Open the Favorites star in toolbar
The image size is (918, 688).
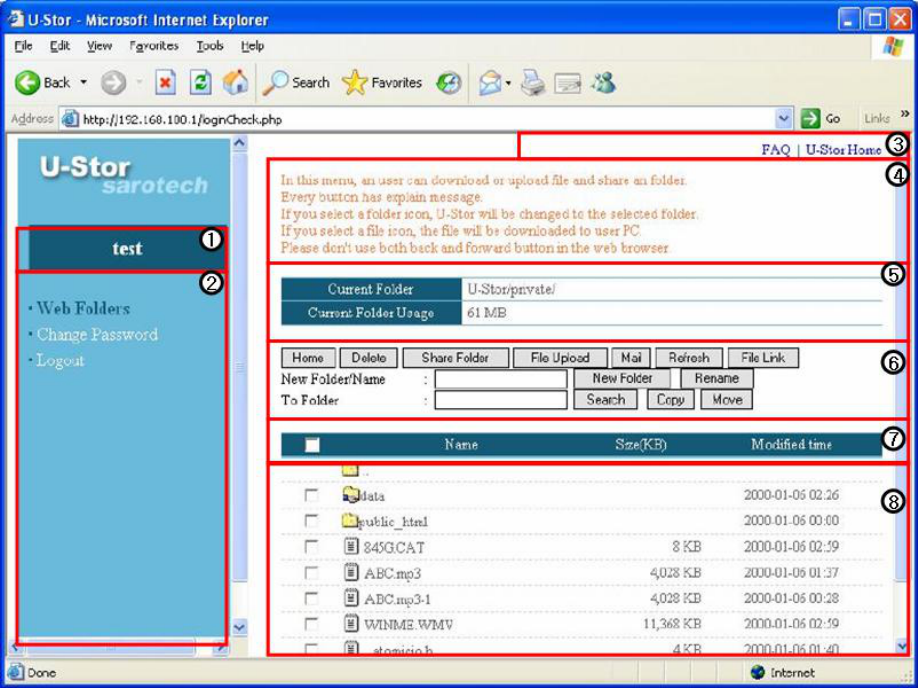coord(354,83)
